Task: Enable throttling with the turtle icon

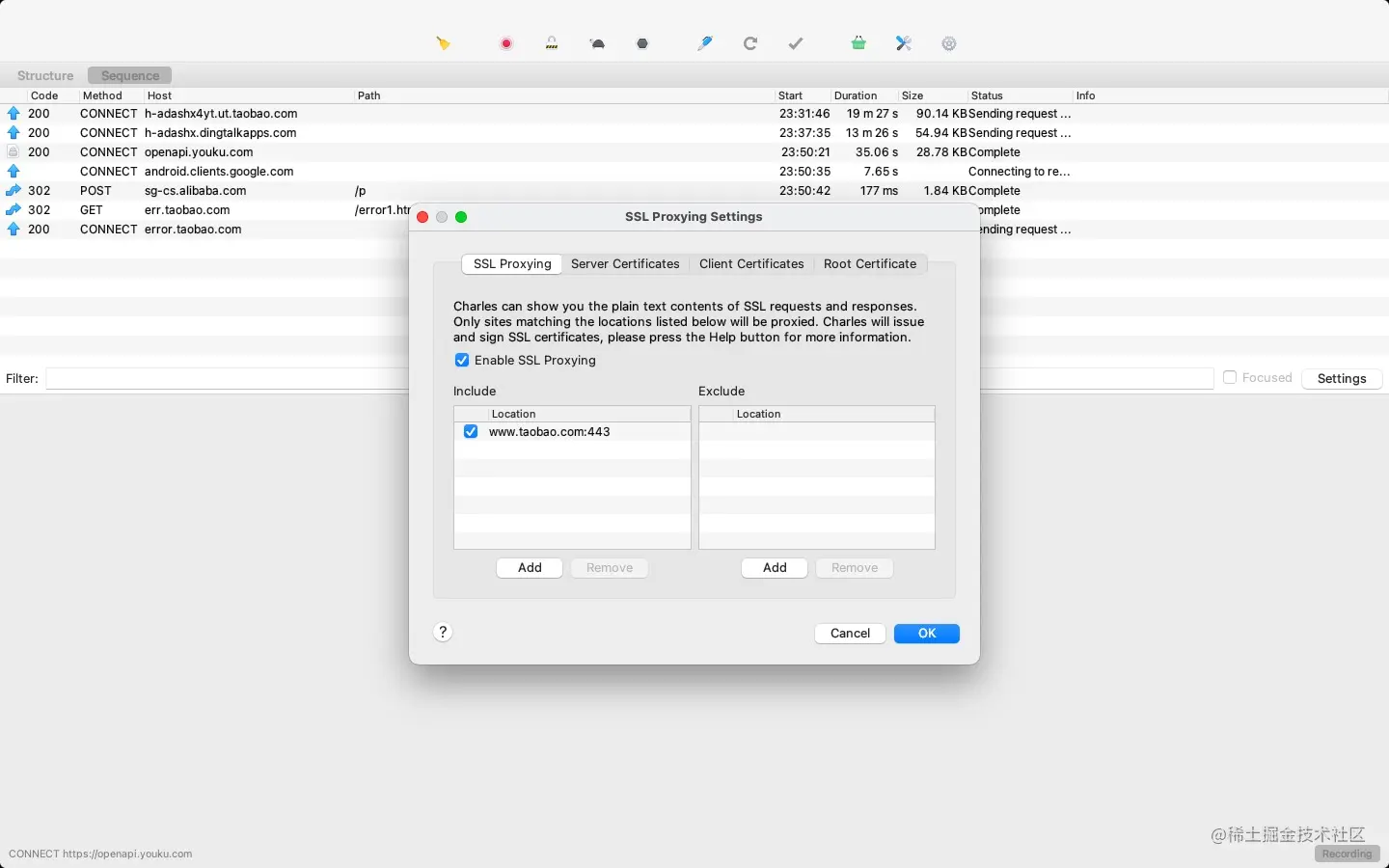Action: pyautogui.click(x=598, y=43)
